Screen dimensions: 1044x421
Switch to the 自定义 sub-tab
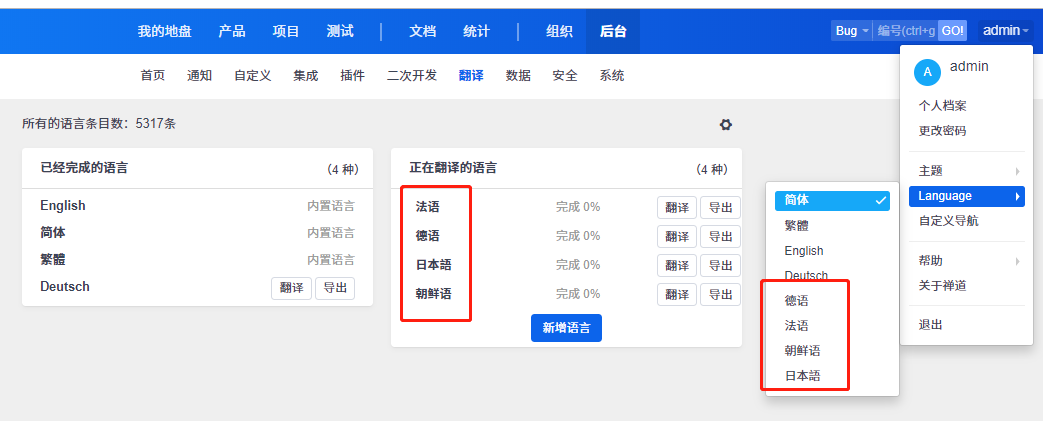pos(253,76)
